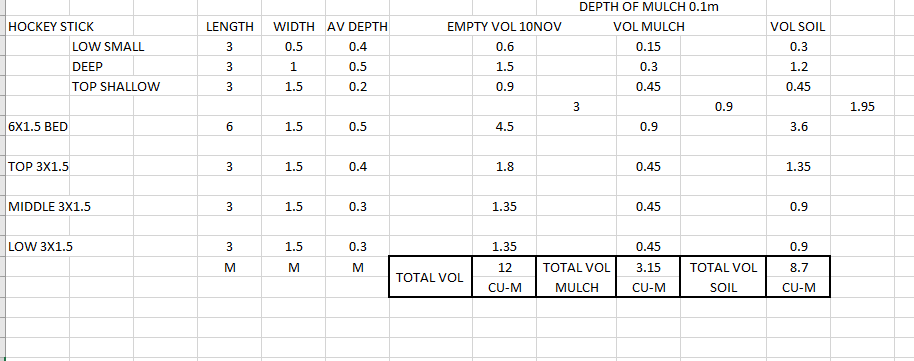This screenshot has height=361, width=914.
Task: Select 6X1.5 BED av depth 0.5
Action: coord(357,127)
